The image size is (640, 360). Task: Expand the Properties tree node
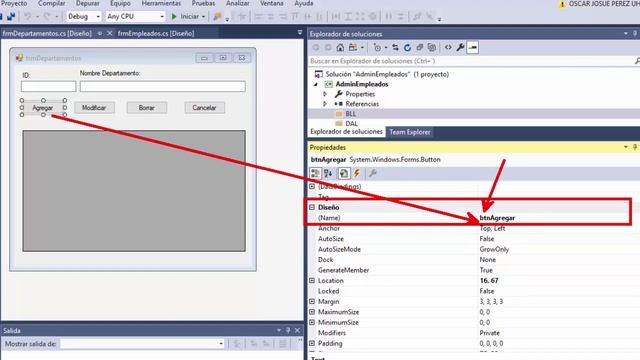click(325, 94)
